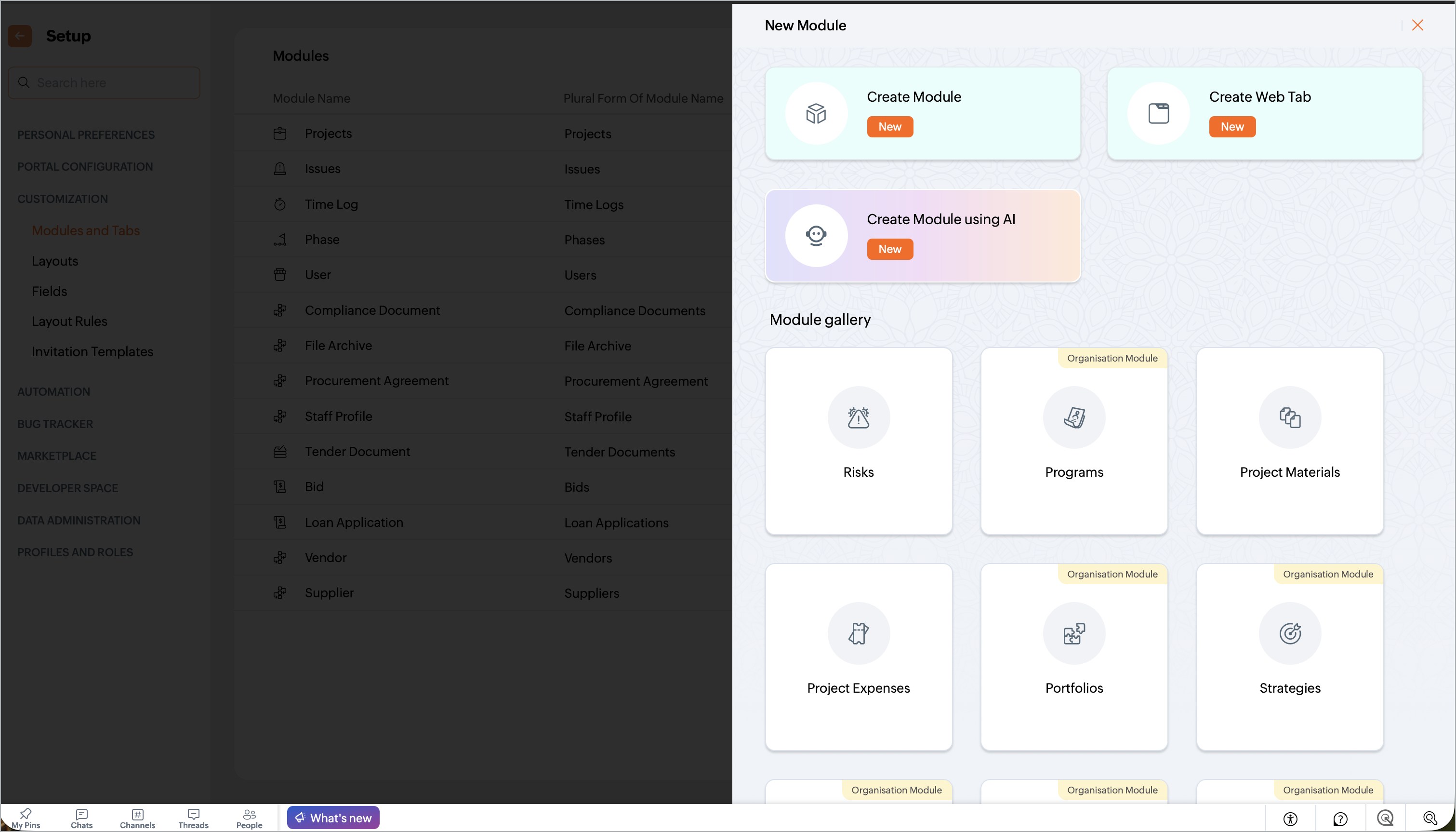Click the New badge under Create Module
This screenshot has width=1456, height=832.
click(x=889, y=127)
